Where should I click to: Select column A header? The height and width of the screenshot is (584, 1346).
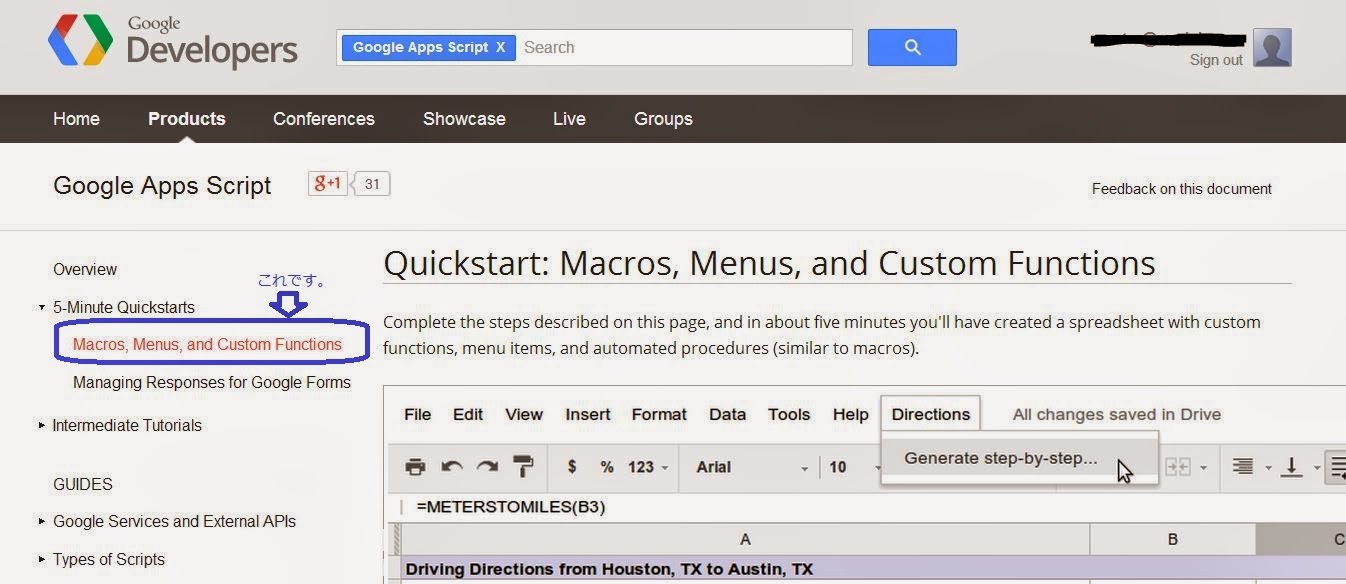[745, 540]
